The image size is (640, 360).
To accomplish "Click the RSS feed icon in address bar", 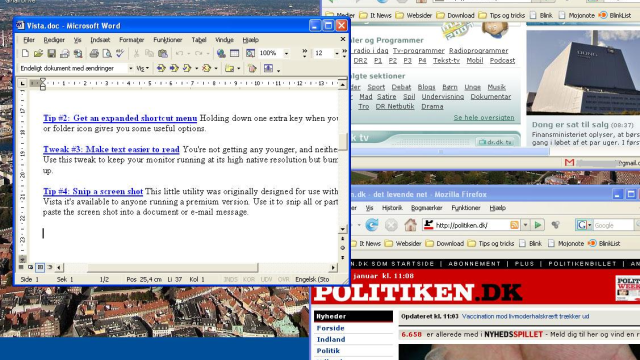I will [x=514, y=224].
